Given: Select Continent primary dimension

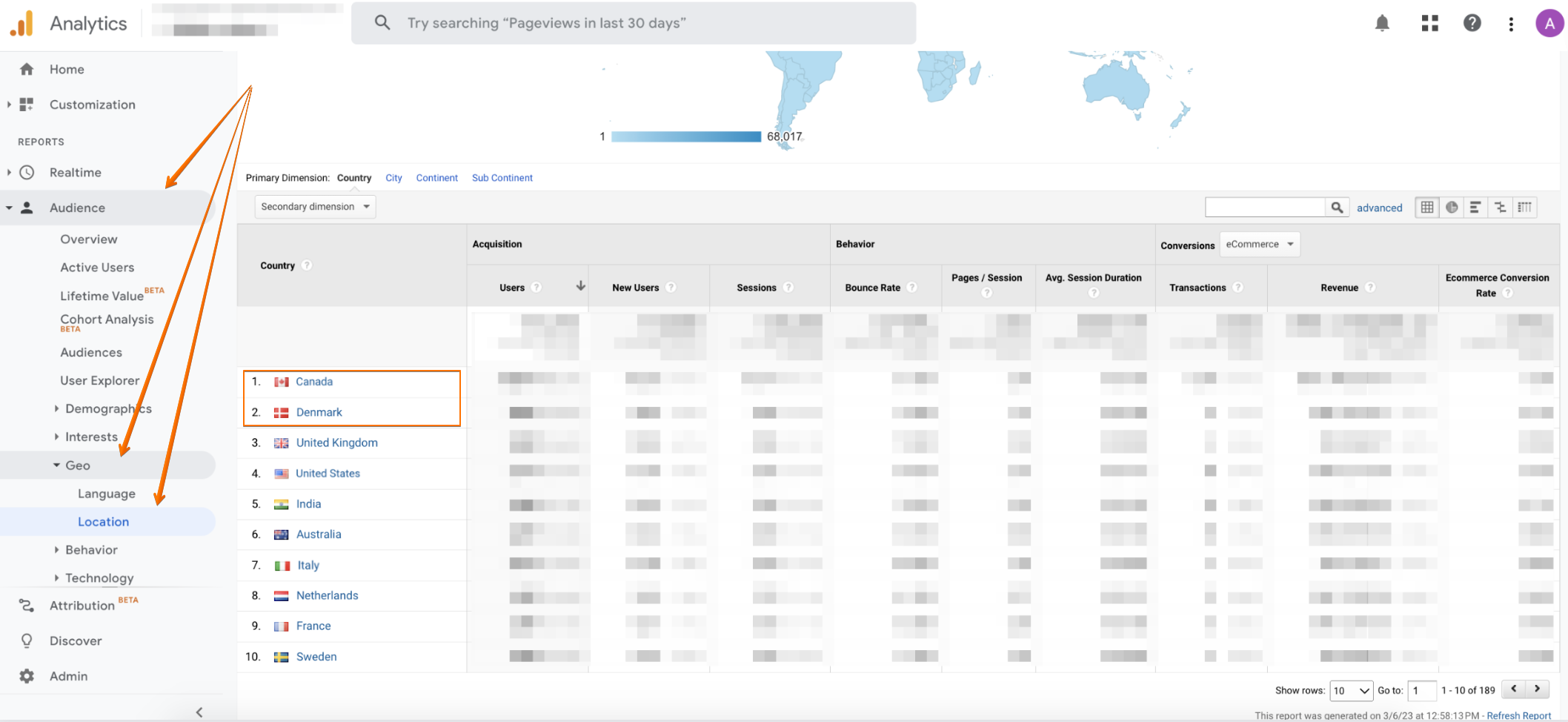Looking at the screenshot, I should (436, 178).
